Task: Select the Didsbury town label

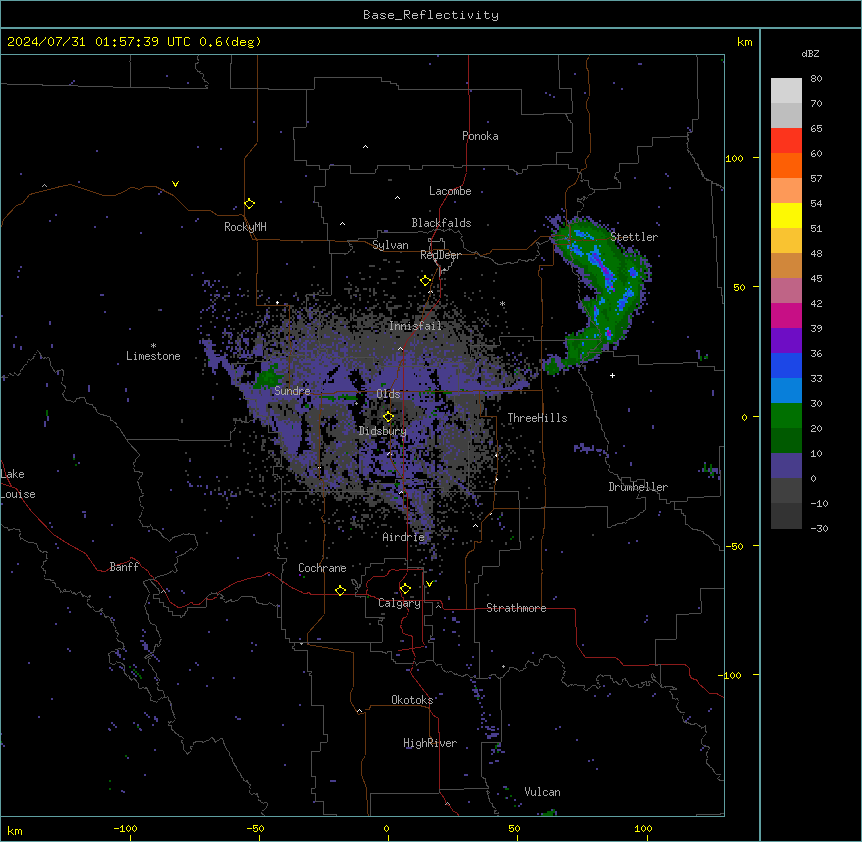Action: [x=383, y=431]
